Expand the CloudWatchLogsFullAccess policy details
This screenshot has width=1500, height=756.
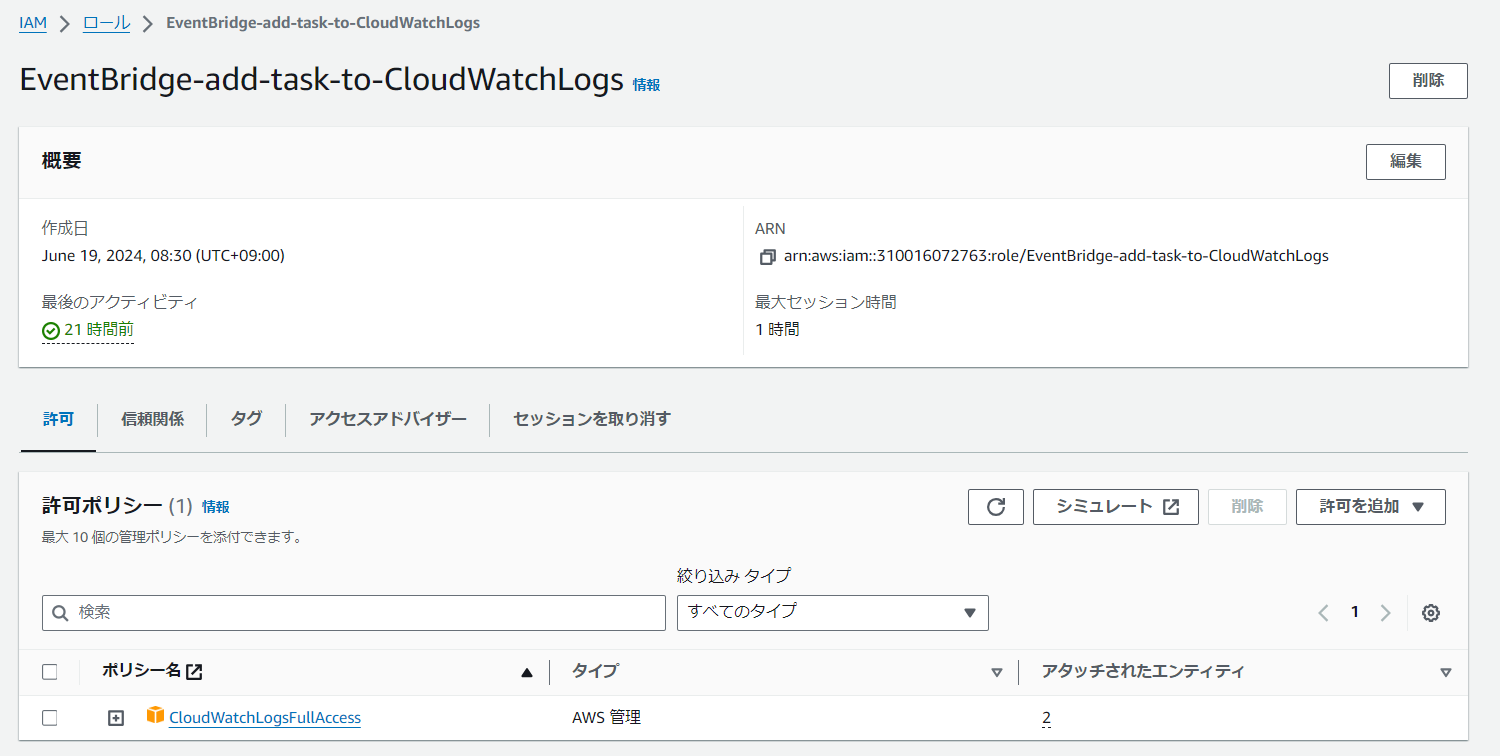pyautogui.click(x=116, y=718)
